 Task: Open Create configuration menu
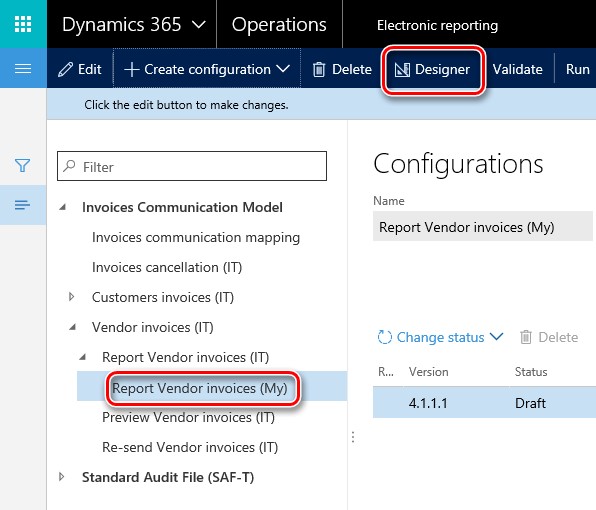[207, 69]
